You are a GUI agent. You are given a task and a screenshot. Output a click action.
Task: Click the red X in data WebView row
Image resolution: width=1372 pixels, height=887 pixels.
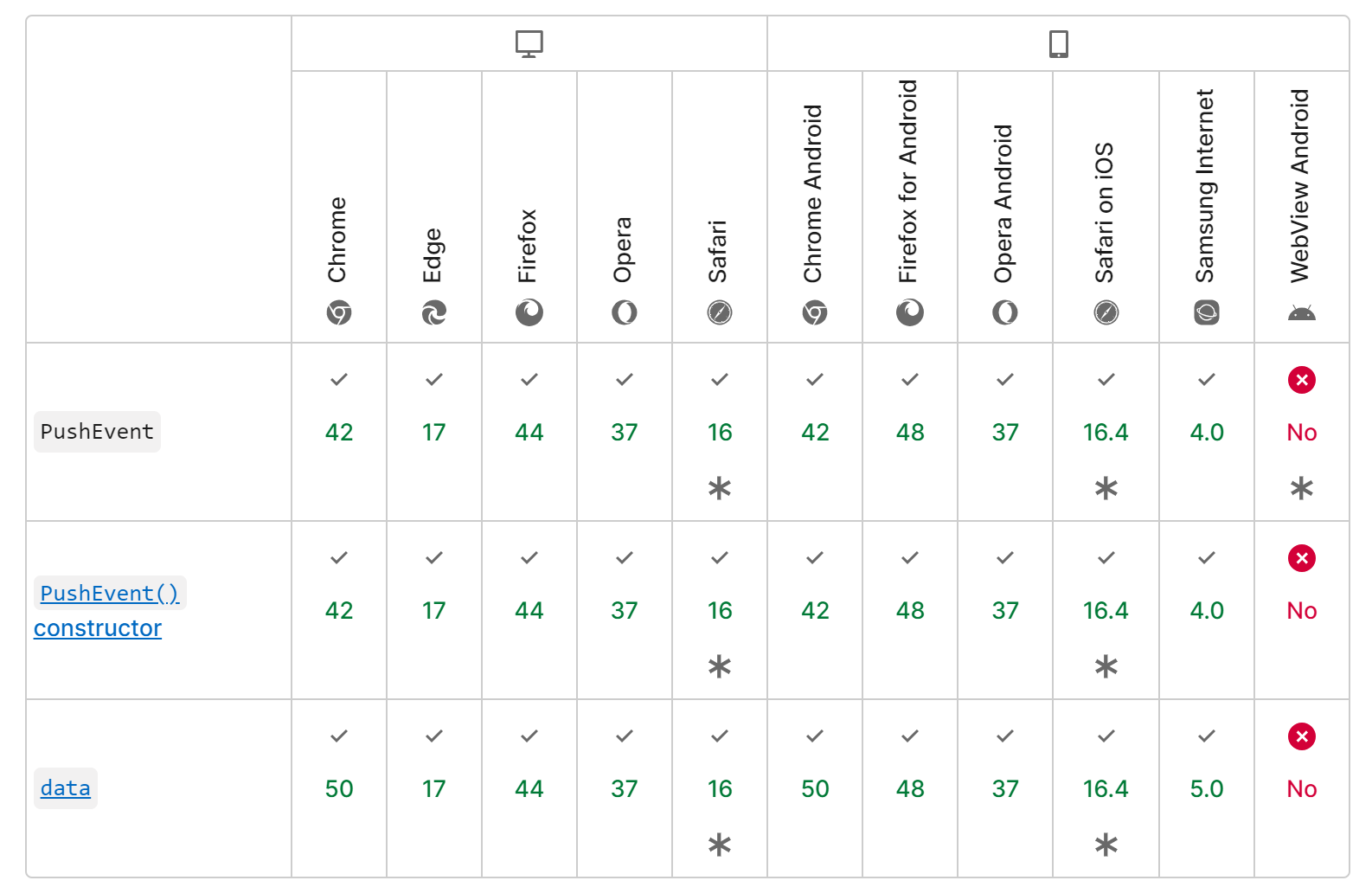[1301, 736]
